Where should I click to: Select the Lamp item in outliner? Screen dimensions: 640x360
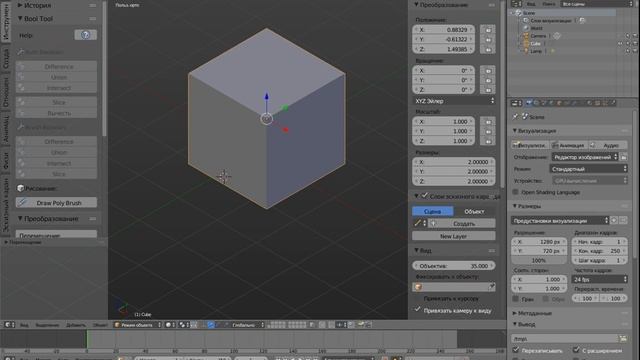(536, 51)
